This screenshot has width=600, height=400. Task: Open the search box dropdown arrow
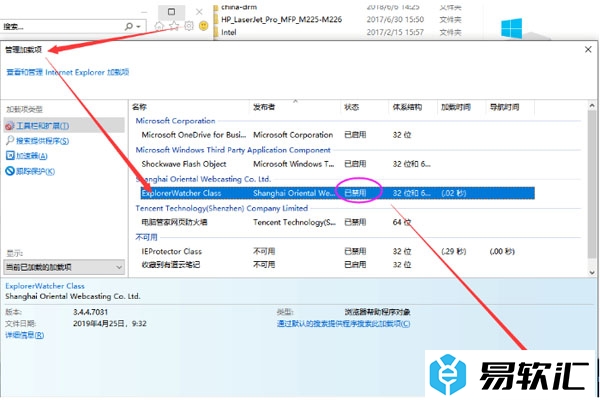pyautogui.click(x=138, y=26)
